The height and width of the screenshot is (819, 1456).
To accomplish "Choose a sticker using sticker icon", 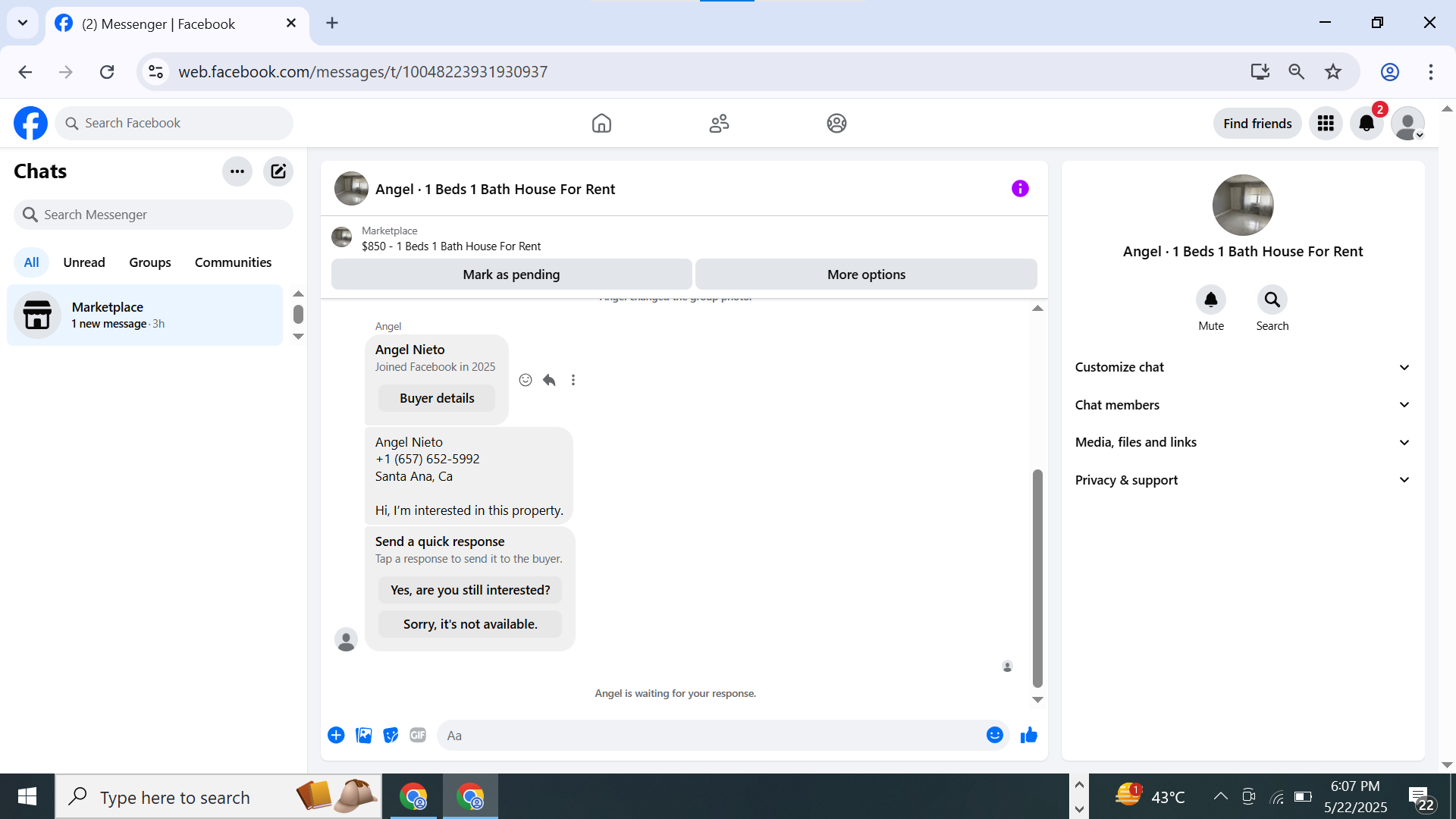I will 391,735.
